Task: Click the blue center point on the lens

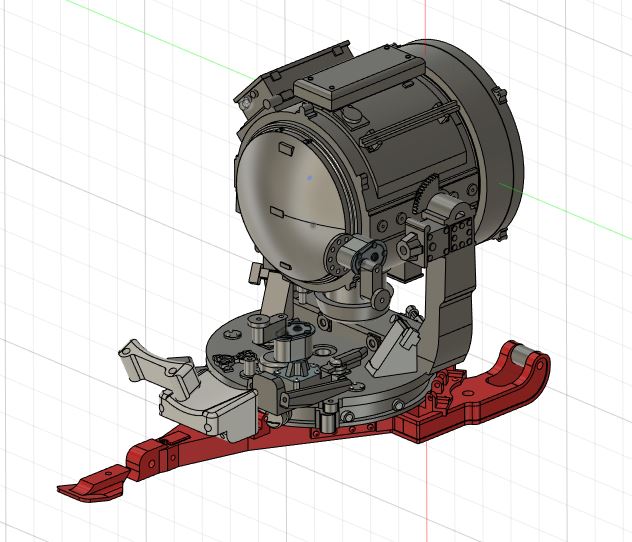Action: (x=310, y=178)
